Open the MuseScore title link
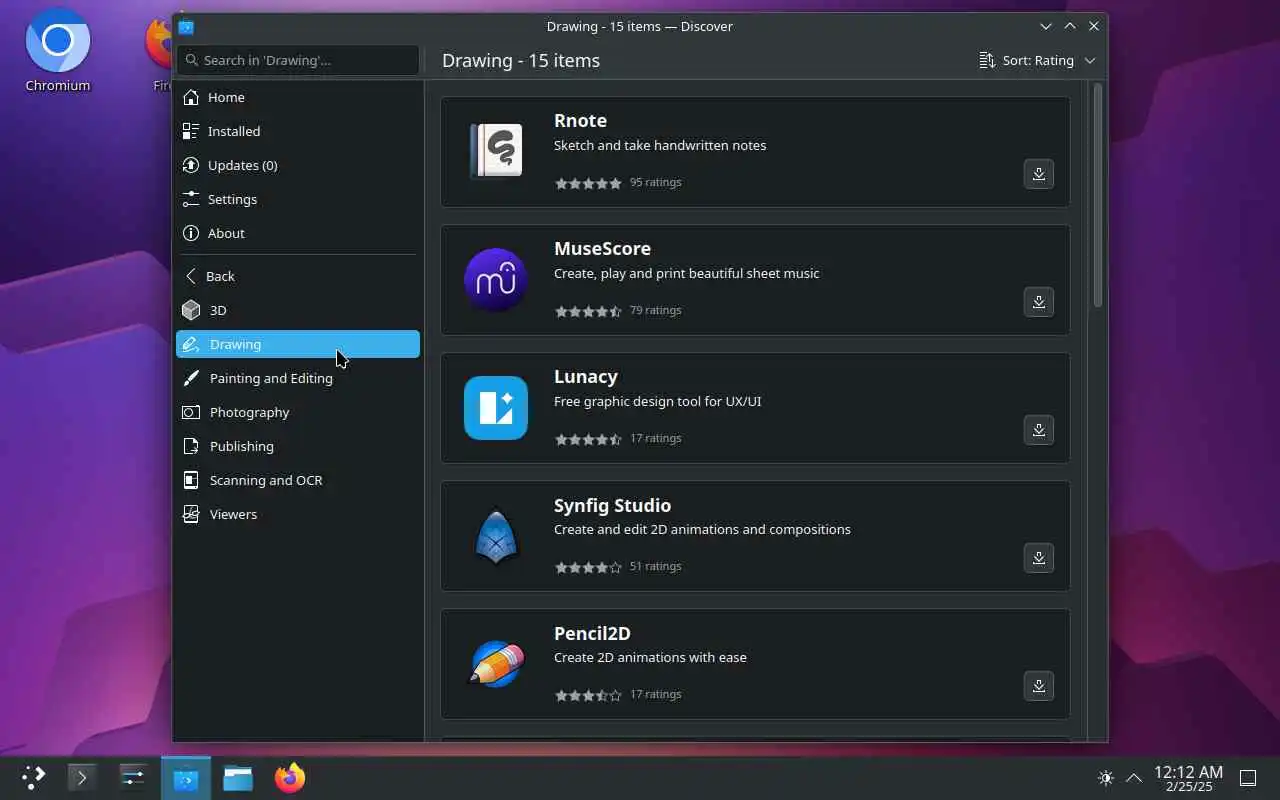Viewport: 1280px width, 800px height. tap(602, 248)
